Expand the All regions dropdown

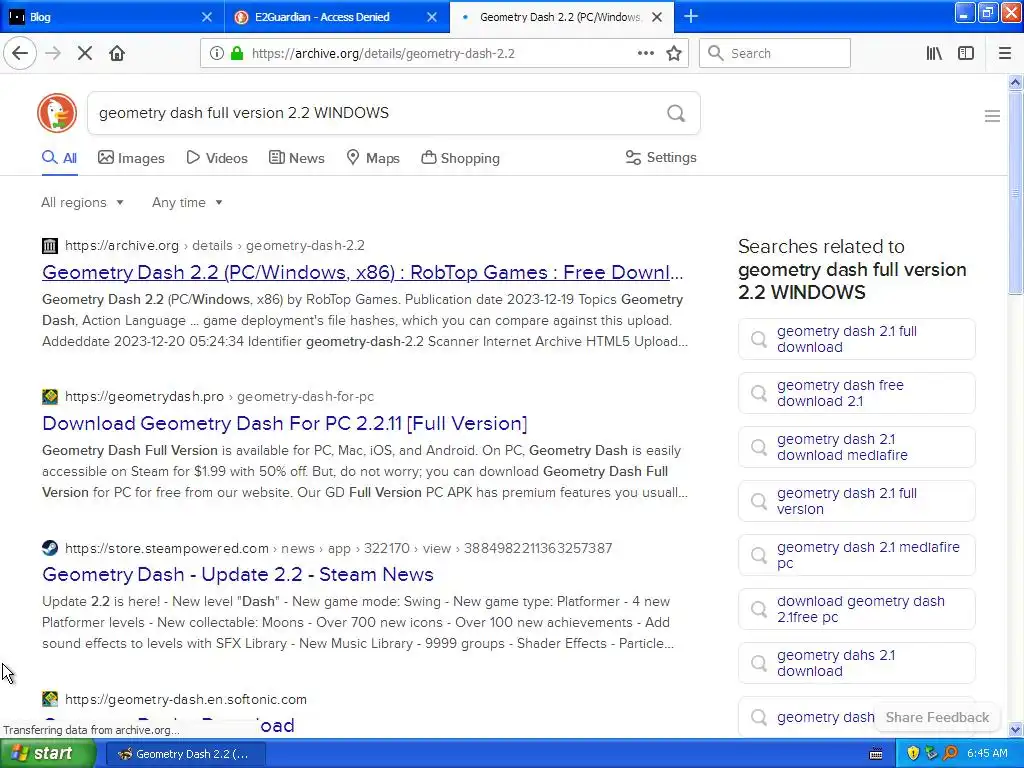(x=82, y=202)
